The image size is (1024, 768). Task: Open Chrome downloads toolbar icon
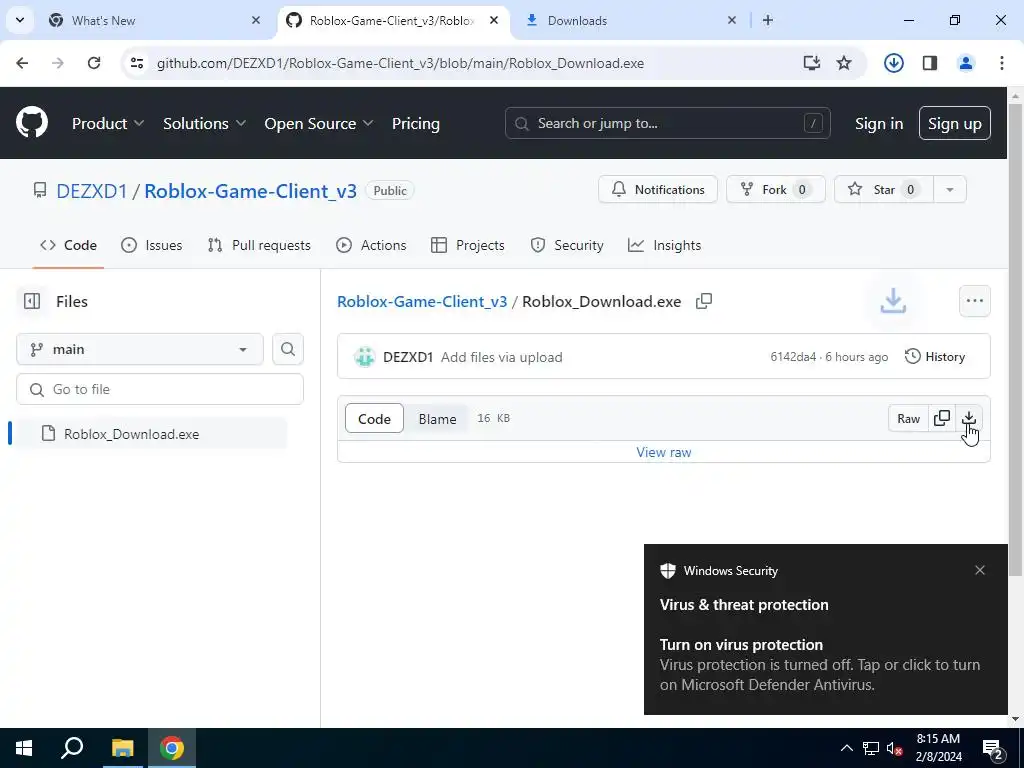tap(893, 63)
